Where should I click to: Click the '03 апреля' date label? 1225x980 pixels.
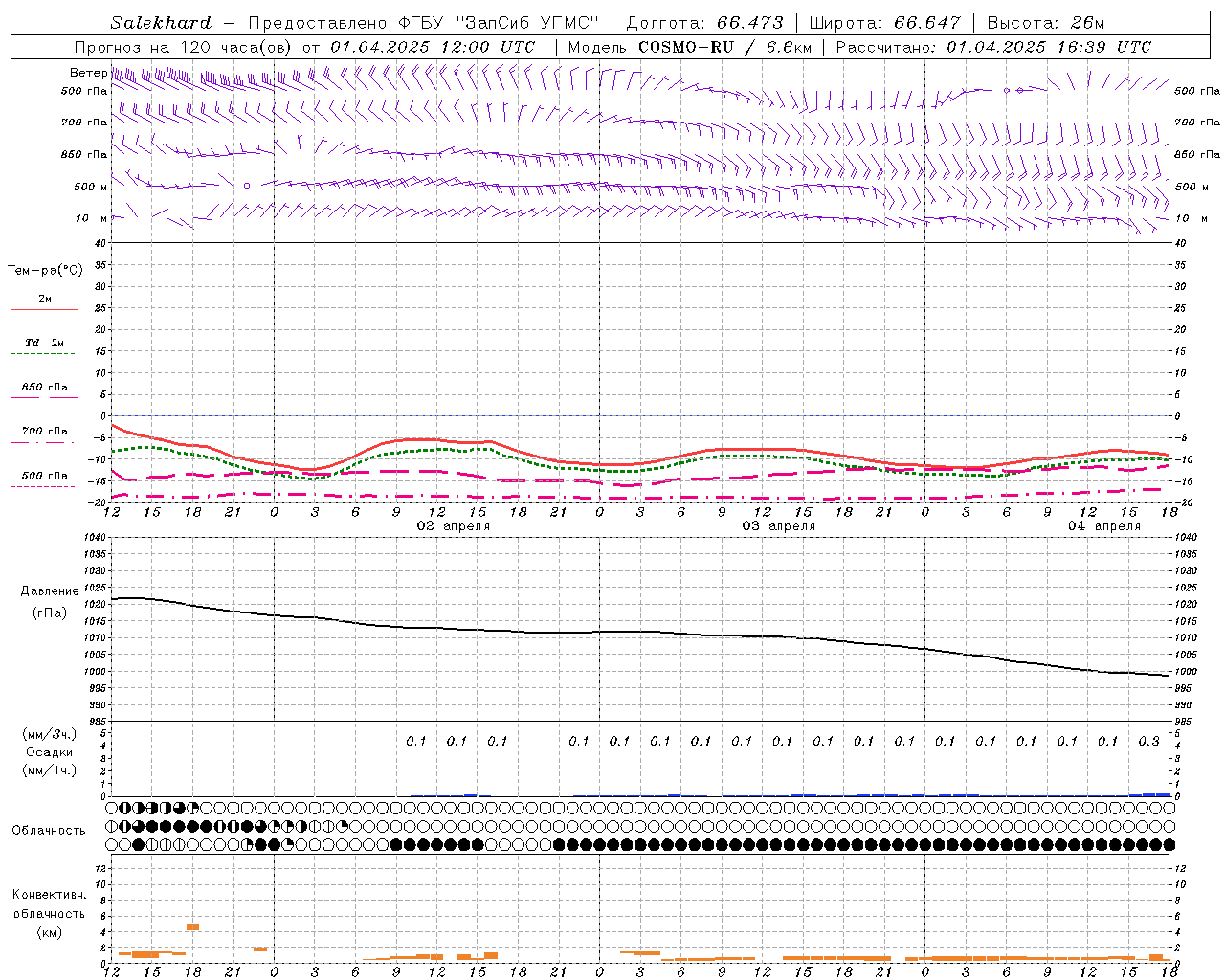(779, 526)
